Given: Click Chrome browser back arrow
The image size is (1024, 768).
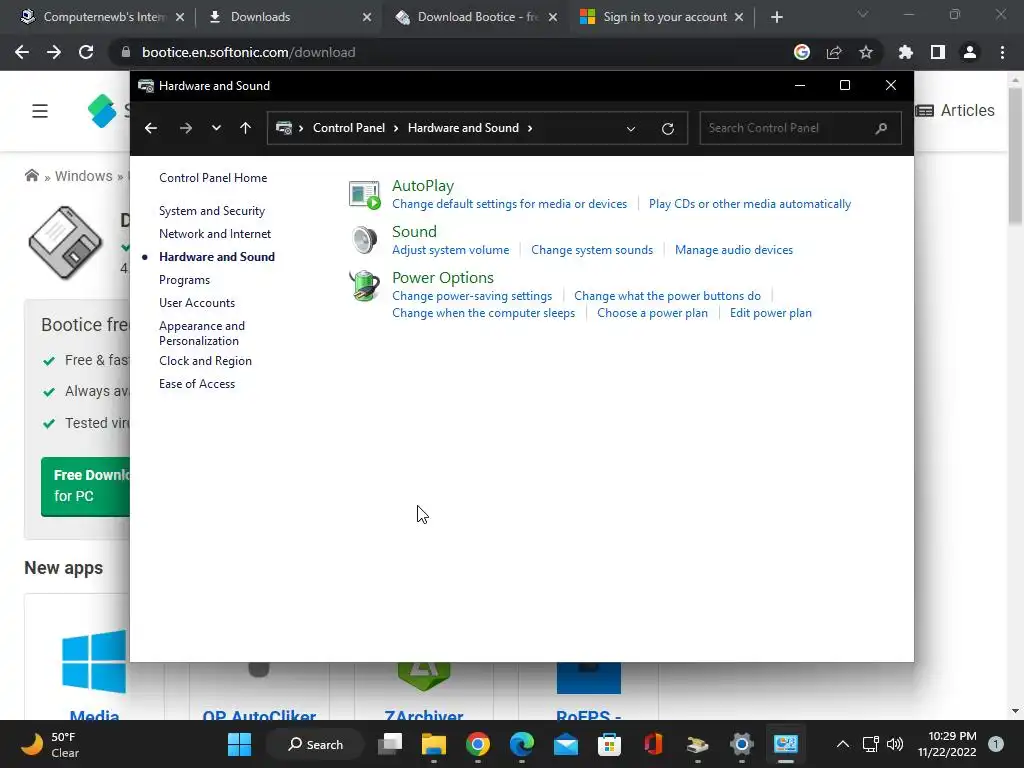Looking at the screenshot, I should [22, 52].
